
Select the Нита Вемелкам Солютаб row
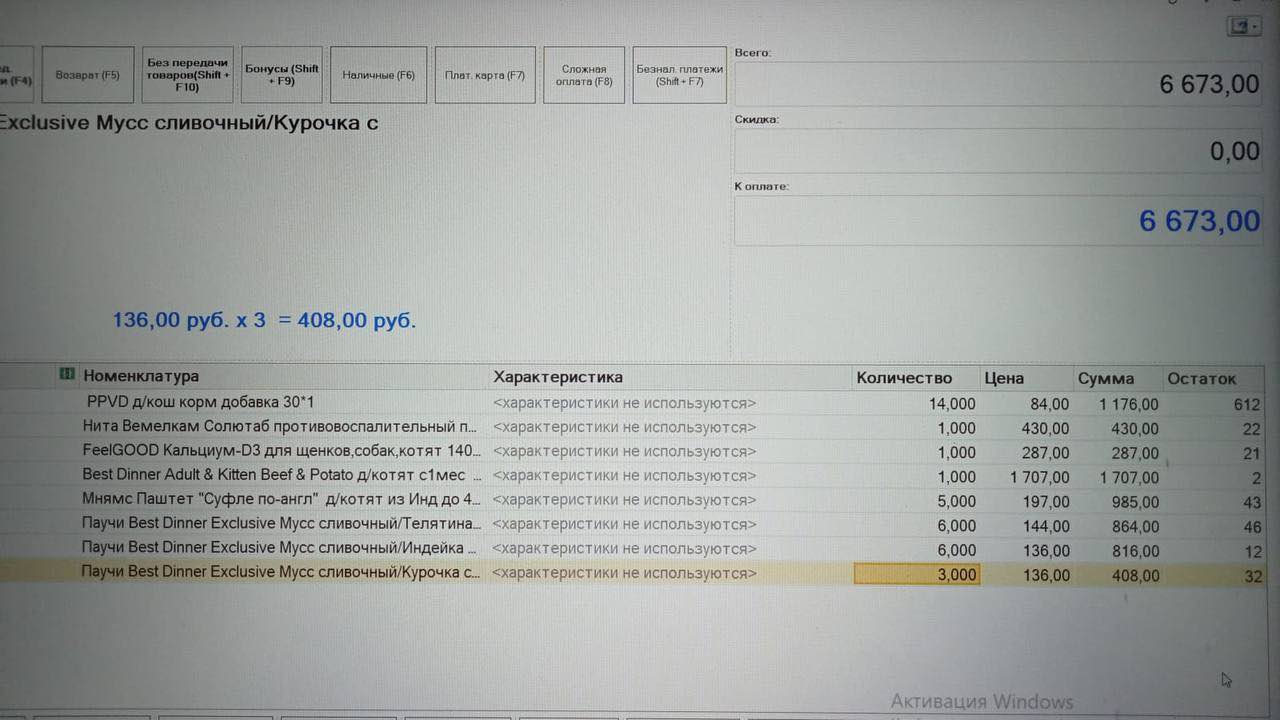[x=279, y=427]
